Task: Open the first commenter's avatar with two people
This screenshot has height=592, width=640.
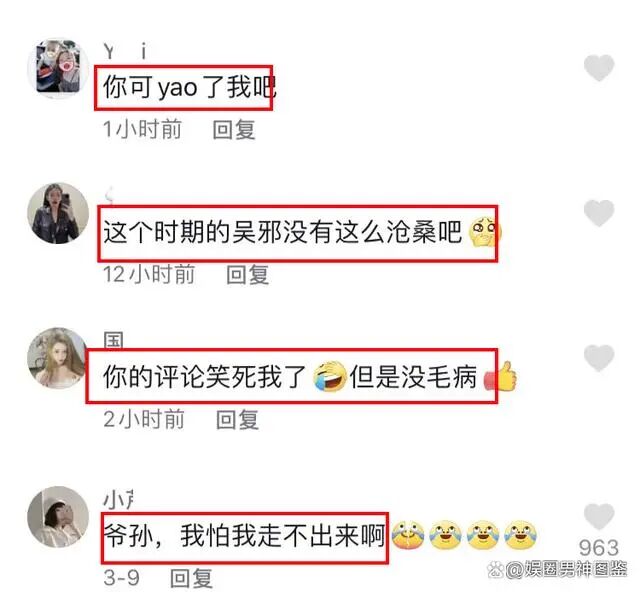Action: click(x=58, y=68)
